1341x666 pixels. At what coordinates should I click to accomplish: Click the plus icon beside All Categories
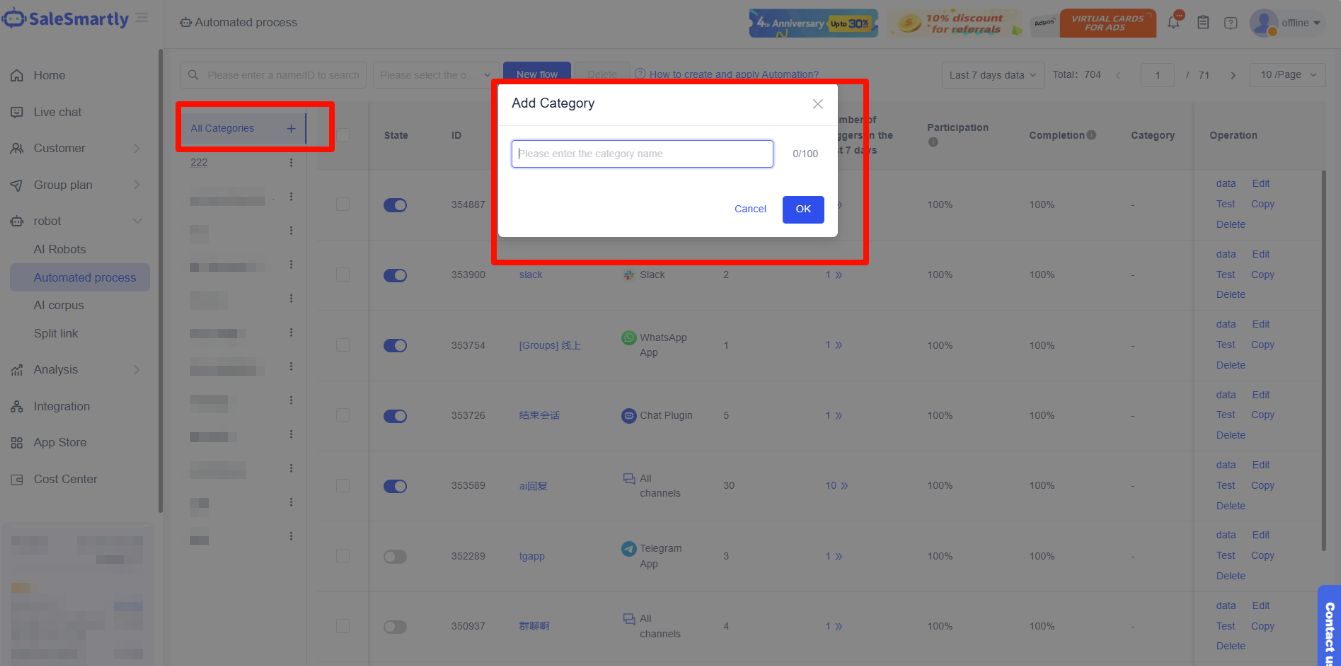click(x=291, y=128)
